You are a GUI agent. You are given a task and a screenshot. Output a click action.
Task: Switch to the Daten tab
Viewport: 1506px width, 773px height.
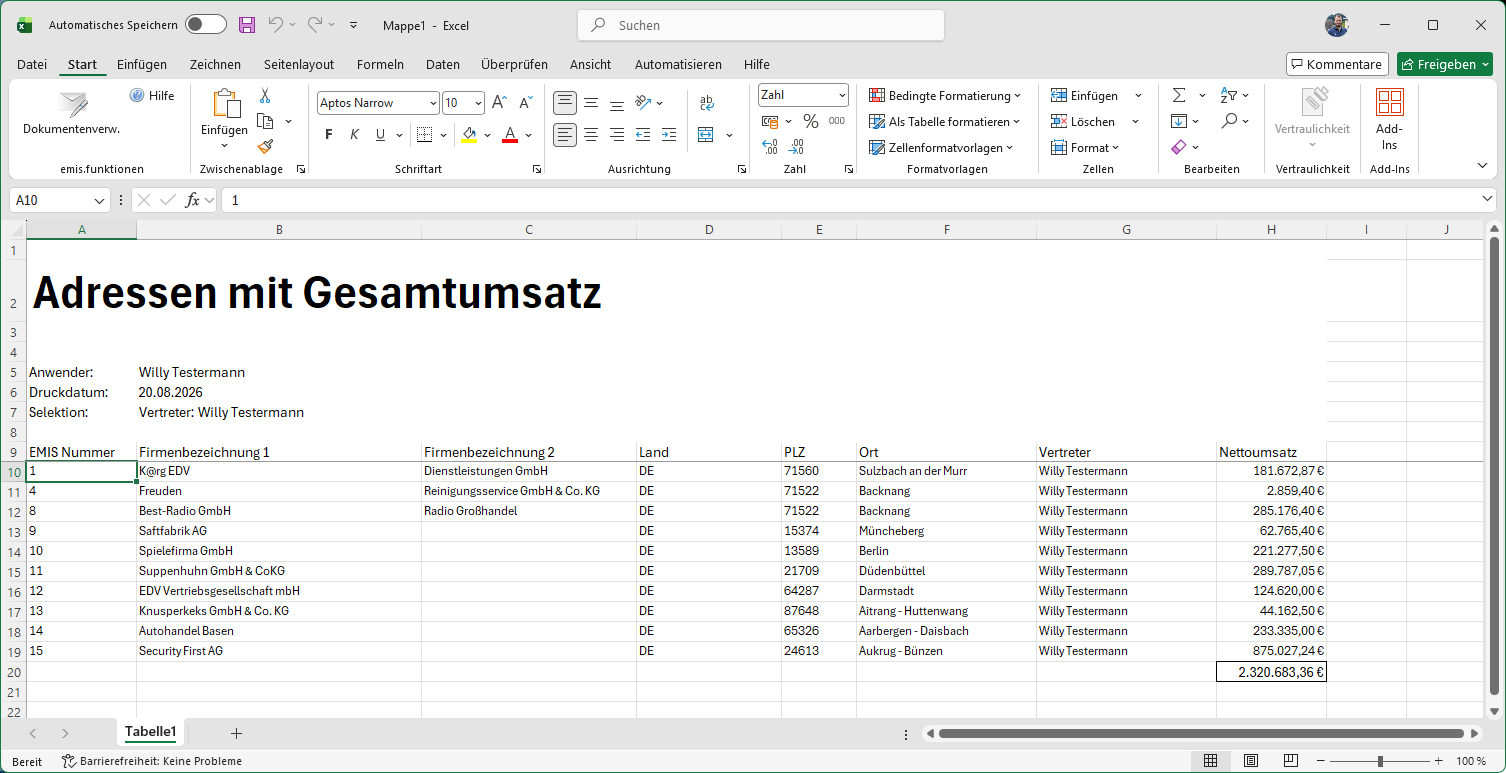[443, 64]
